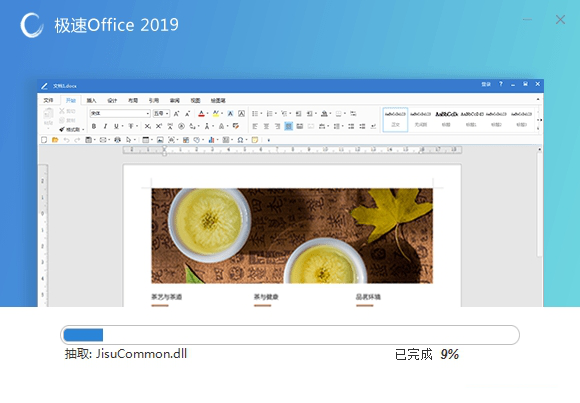
Task: Close the 极速Office 2019 installer window
Action: click(x=560, y=20)
